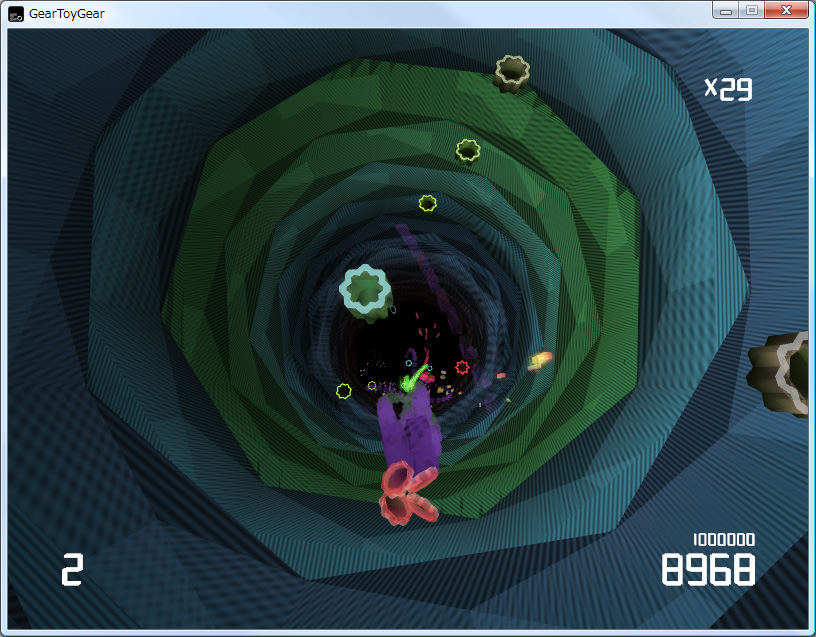Click the large gear at right edge

coord(779,373)
